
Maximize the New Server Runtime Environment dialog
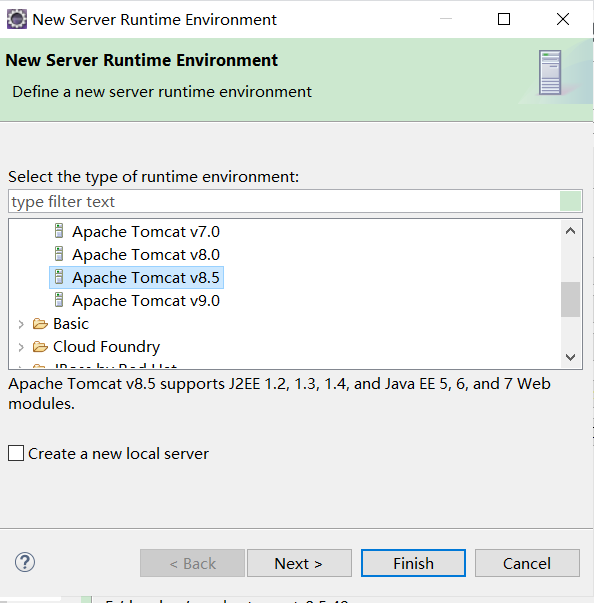coord(504,19)
